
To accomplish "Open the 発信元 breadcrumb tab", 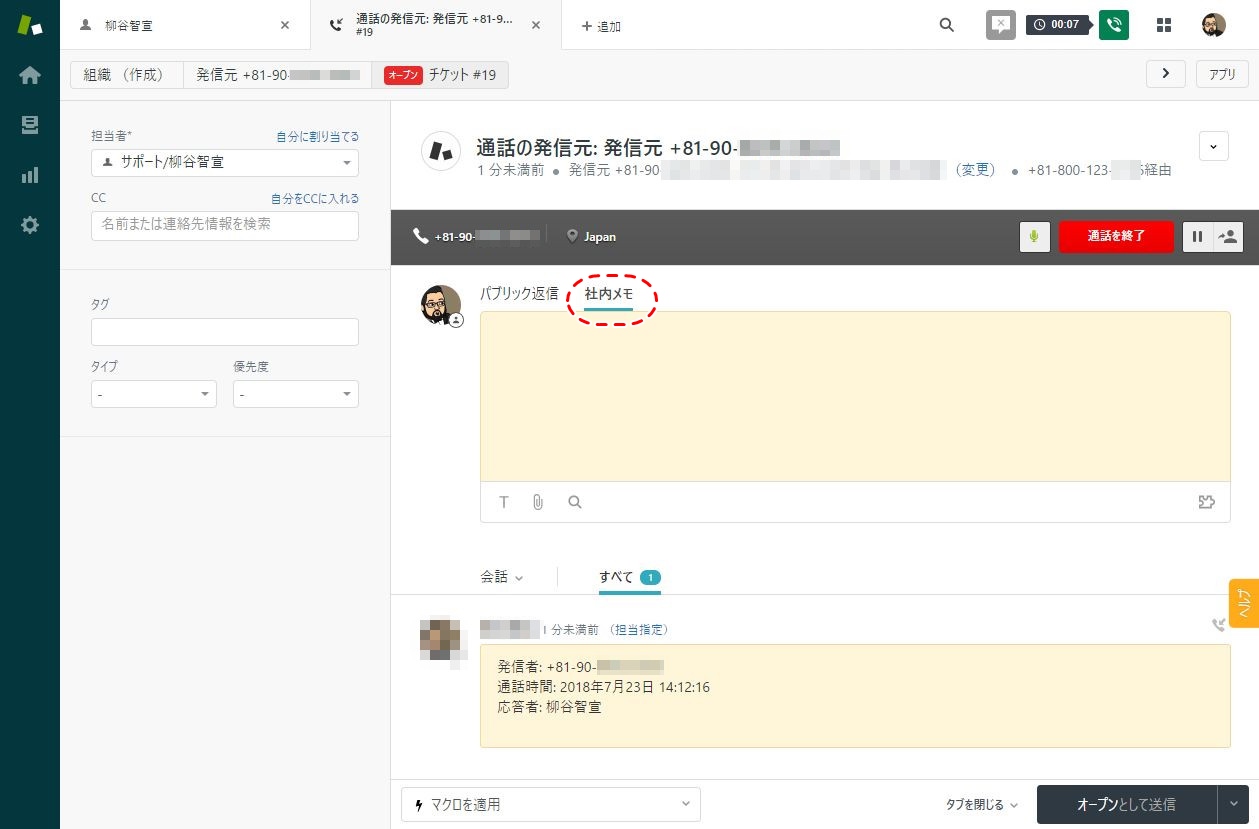I will tap(277, 75).
